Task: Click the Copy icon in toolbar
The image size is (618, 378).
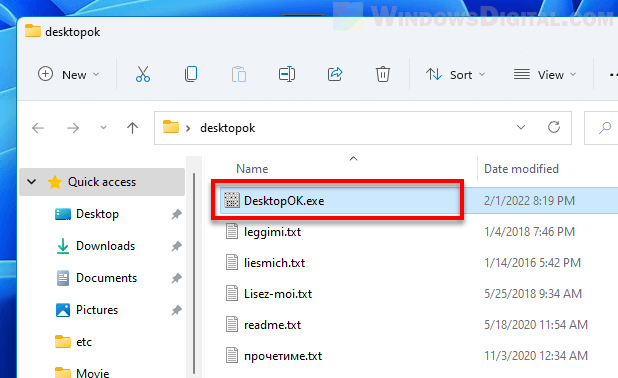Action: 191,74
